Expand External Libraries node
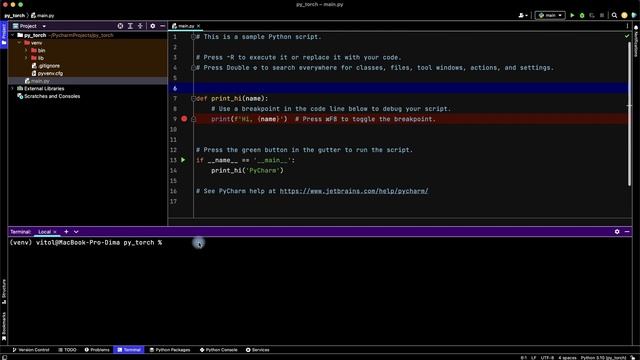This screenshot has height=360, width=640. point(13,89)
